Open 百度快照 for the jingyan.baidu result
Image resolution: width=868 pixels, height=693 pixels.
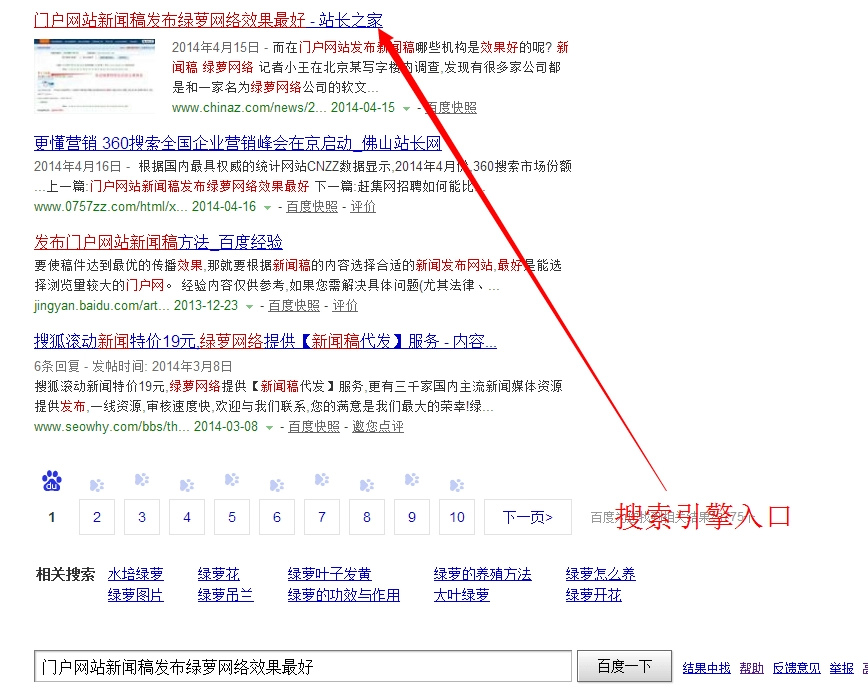pos(294,306)
